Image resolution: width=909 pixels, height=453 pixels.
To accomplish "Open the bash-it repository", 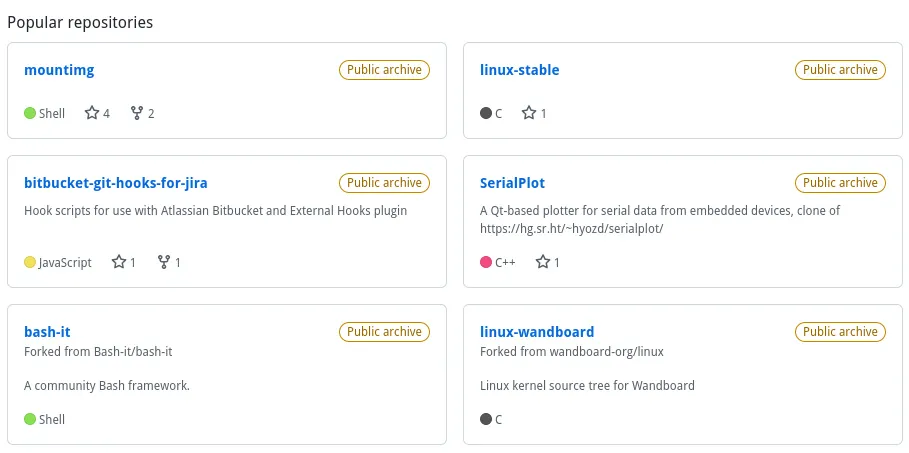I will click(x=47, y=332).
